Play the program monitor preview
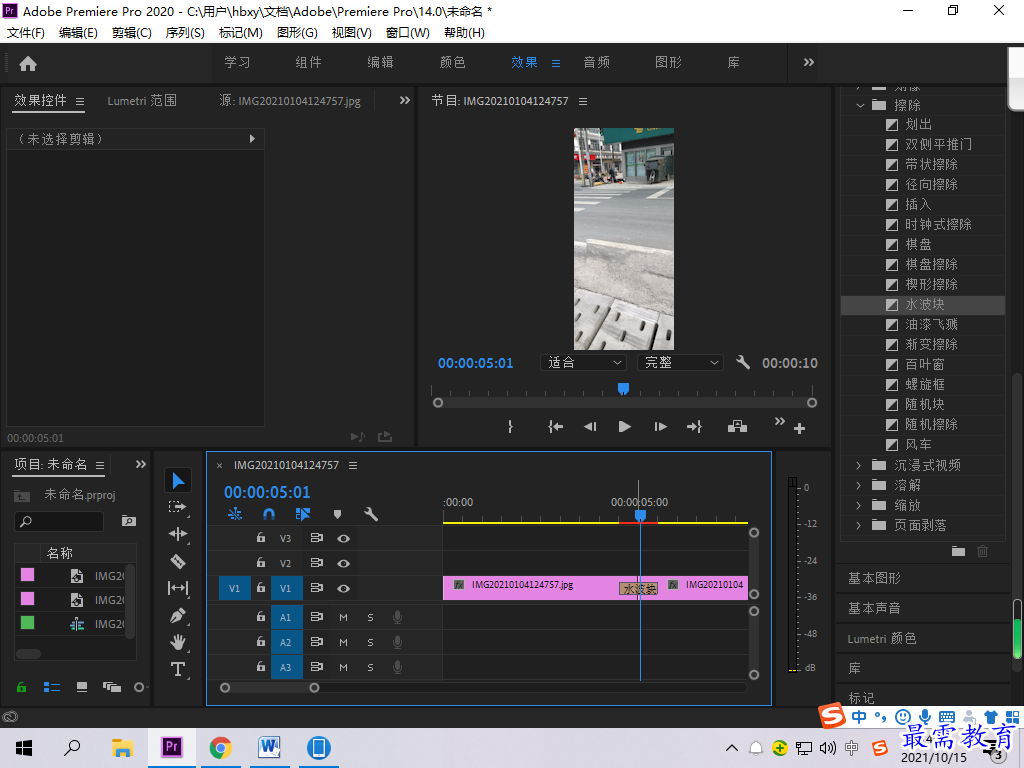Screen dimensions: 1024x768 624,426
